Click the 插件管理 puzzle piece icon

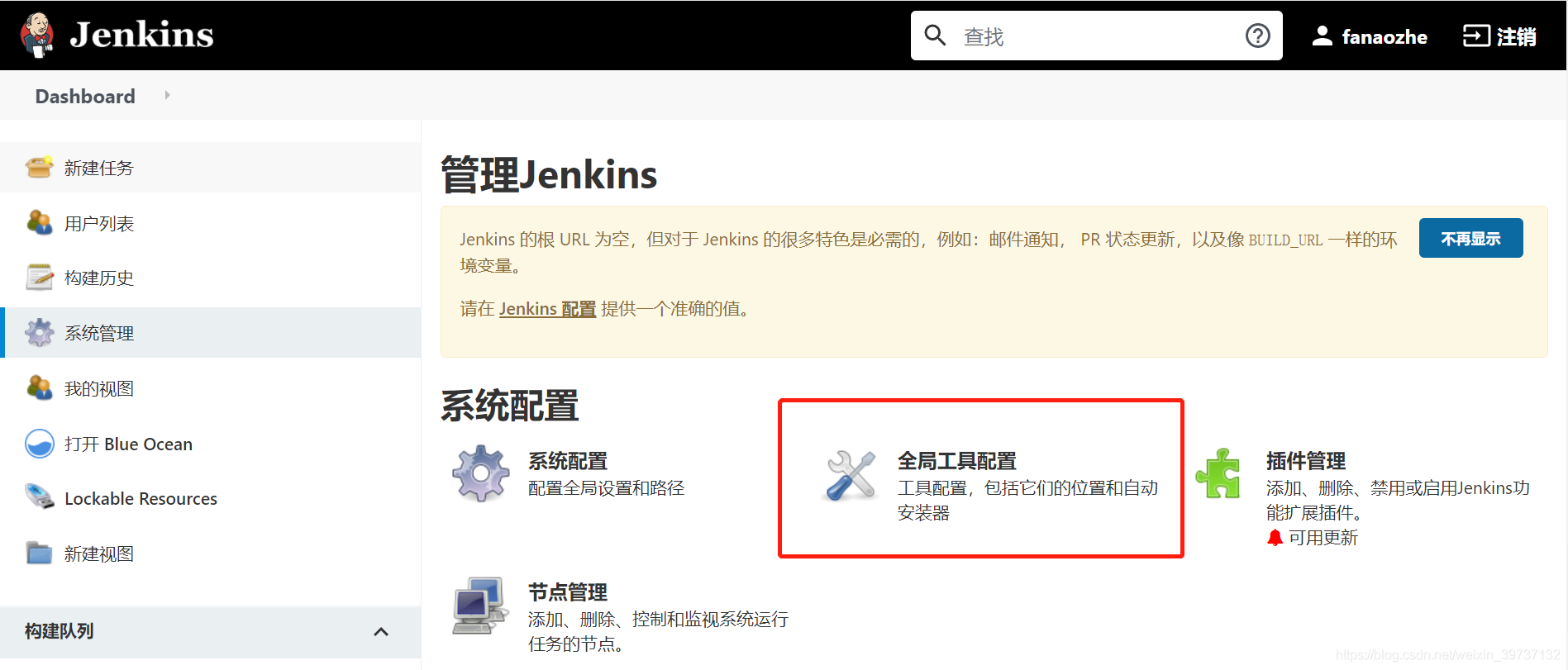coord(1218,473)
